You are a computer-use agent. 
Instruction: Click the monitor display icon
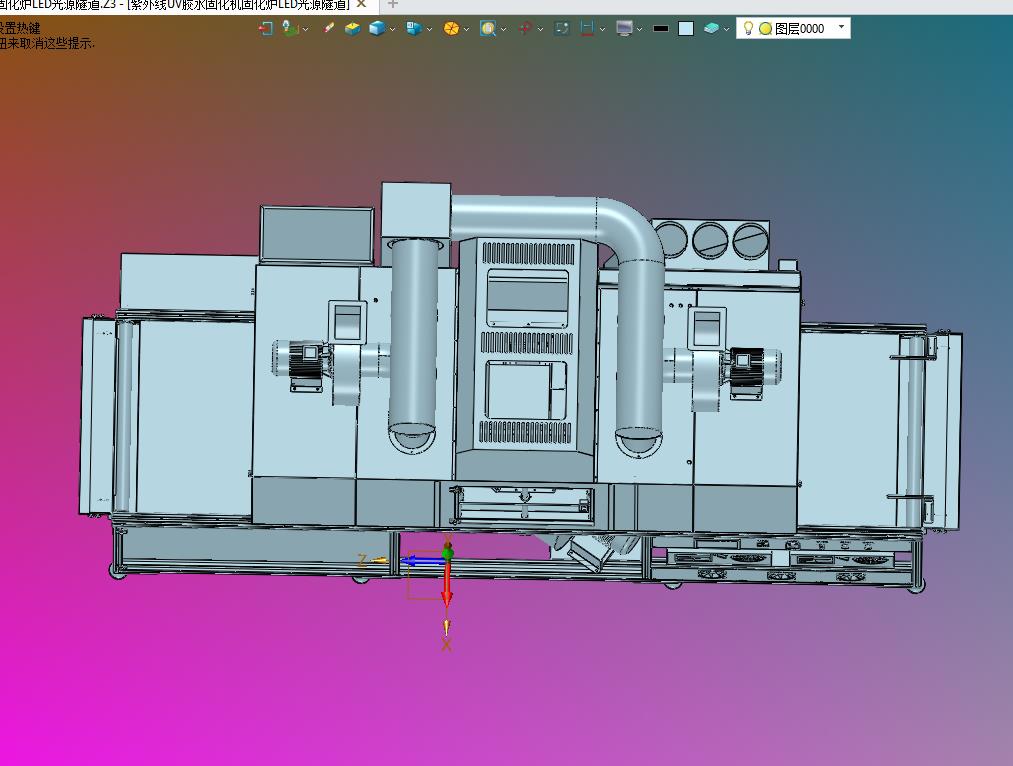[624, 28]
